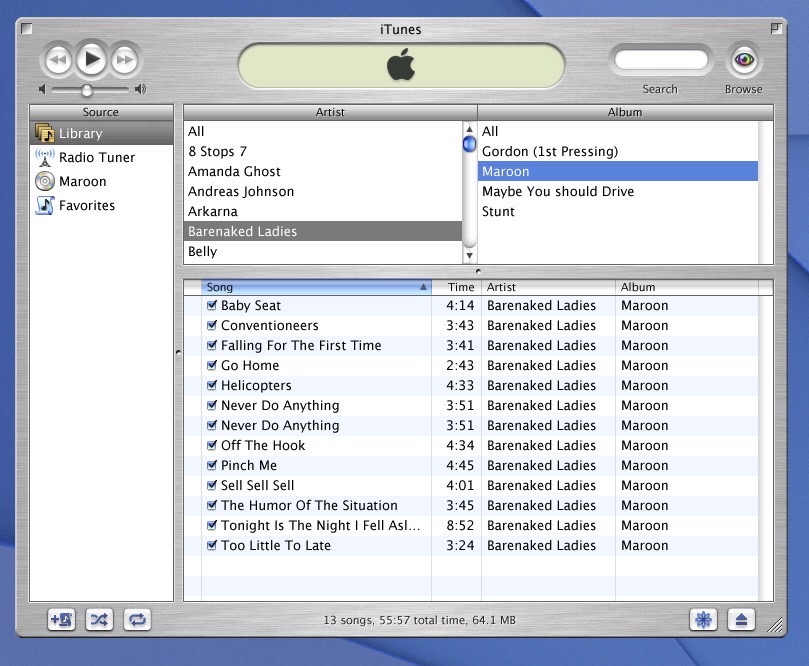The width and height of the screenshot is (809, 666).
Task: Select album Maybe You should Drive
Action: click(x=618, y=191)
